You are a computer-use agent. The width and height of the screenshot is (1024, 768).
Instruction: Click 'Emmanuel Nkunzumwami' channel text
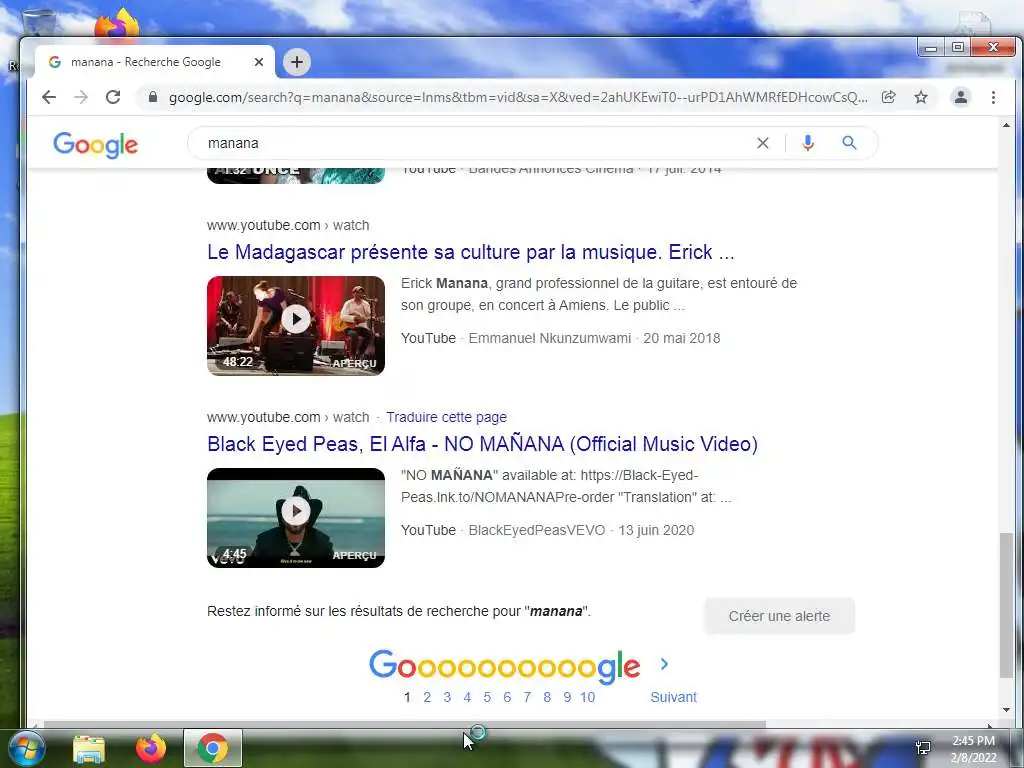point(550,338)
